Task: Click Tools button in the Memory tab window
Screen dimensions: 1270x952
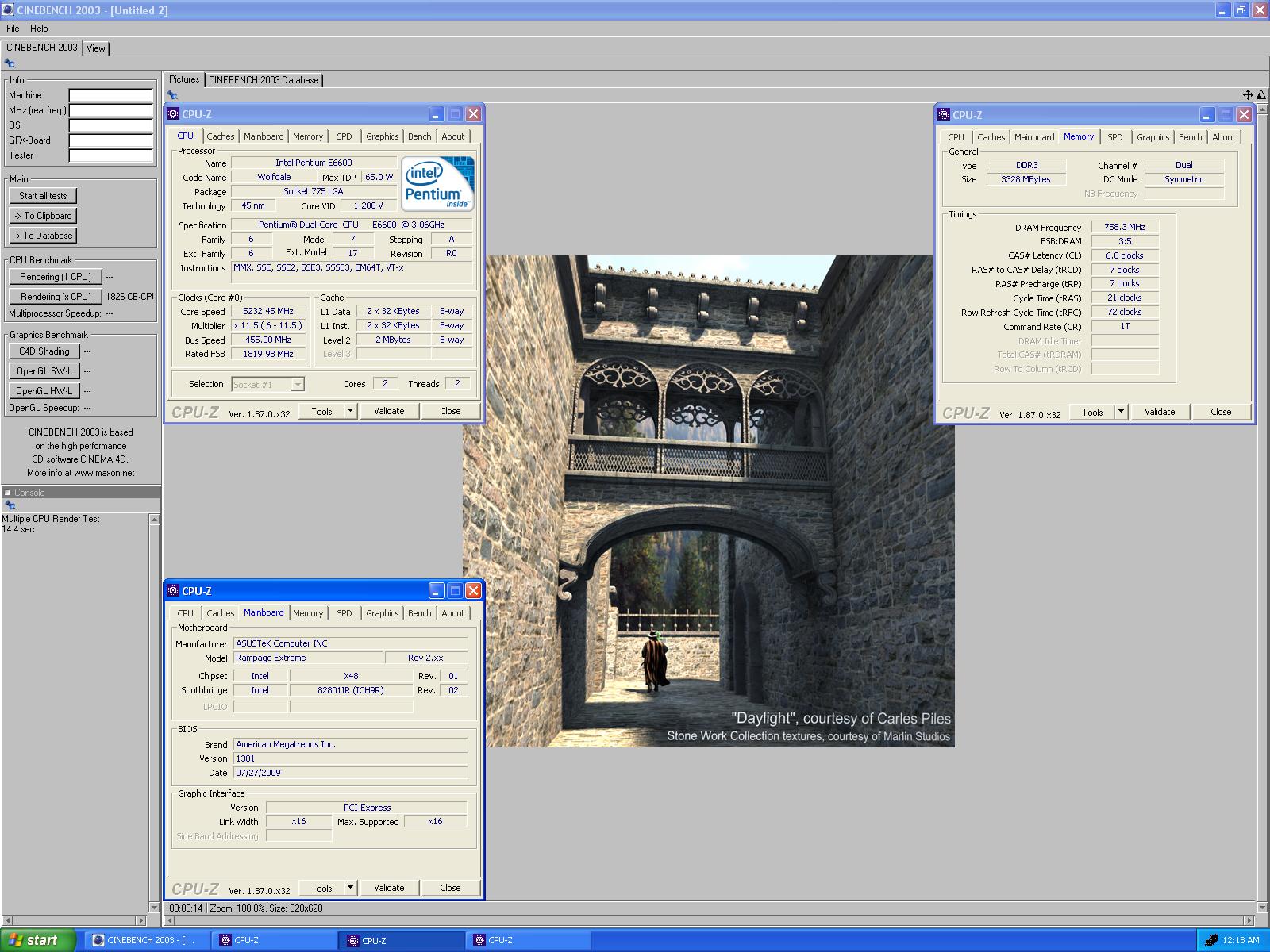Action: tap(1092, 412)
